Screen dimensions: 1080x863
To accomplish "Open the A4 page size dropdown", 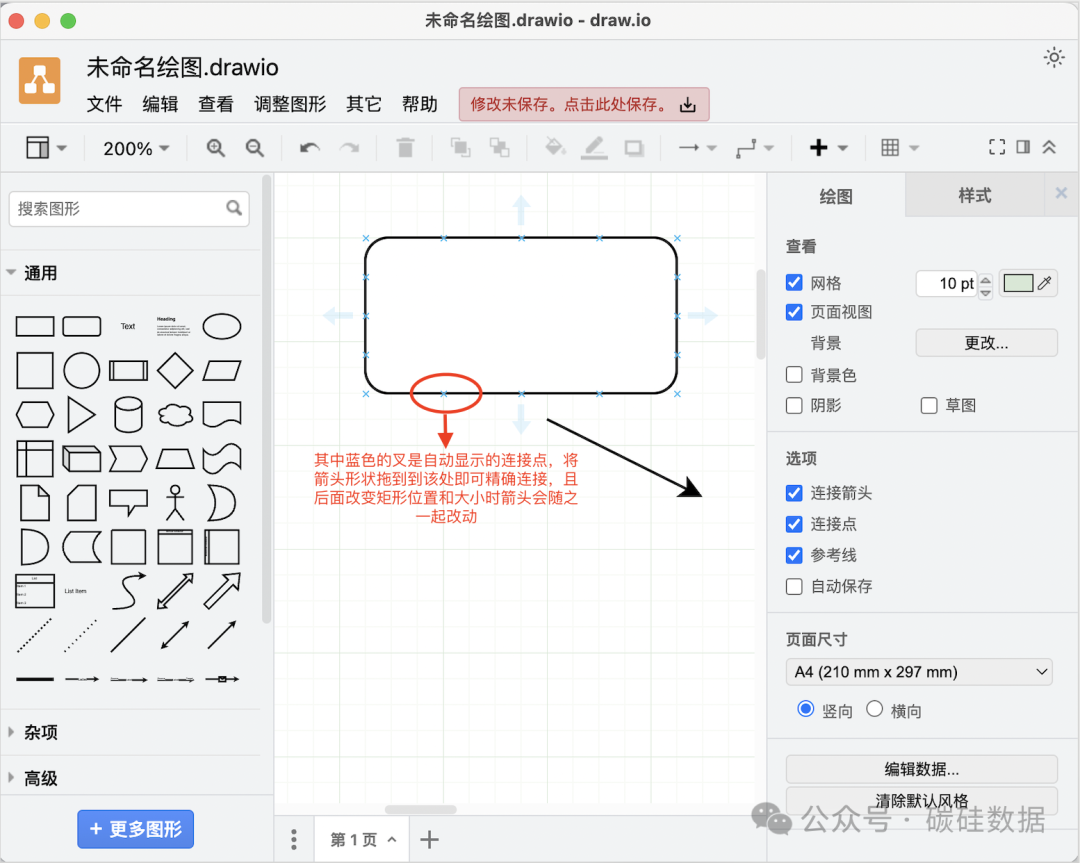I will tap(918, 671).
